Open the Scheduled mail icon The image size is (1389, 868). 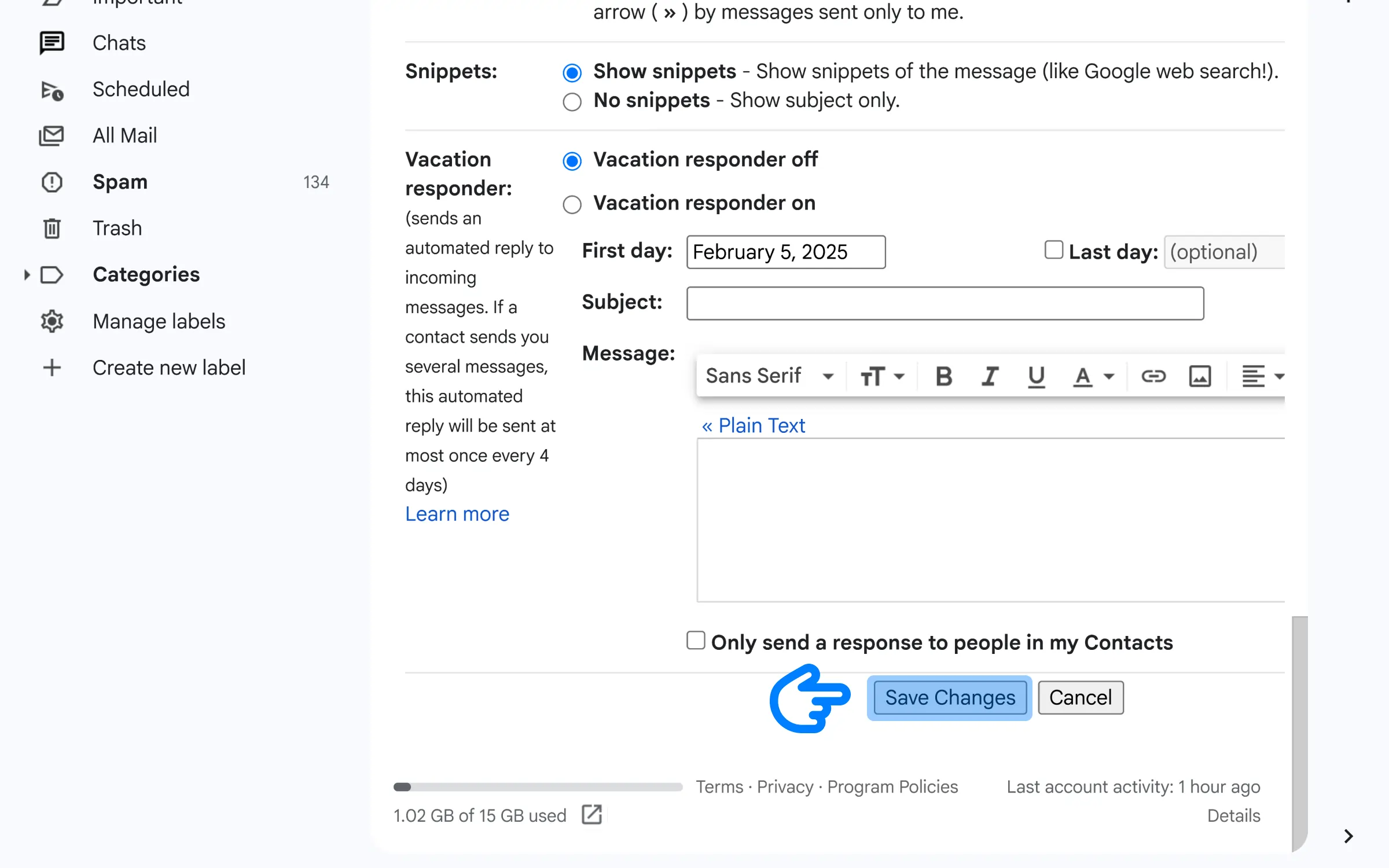click(x=52, y=90)
